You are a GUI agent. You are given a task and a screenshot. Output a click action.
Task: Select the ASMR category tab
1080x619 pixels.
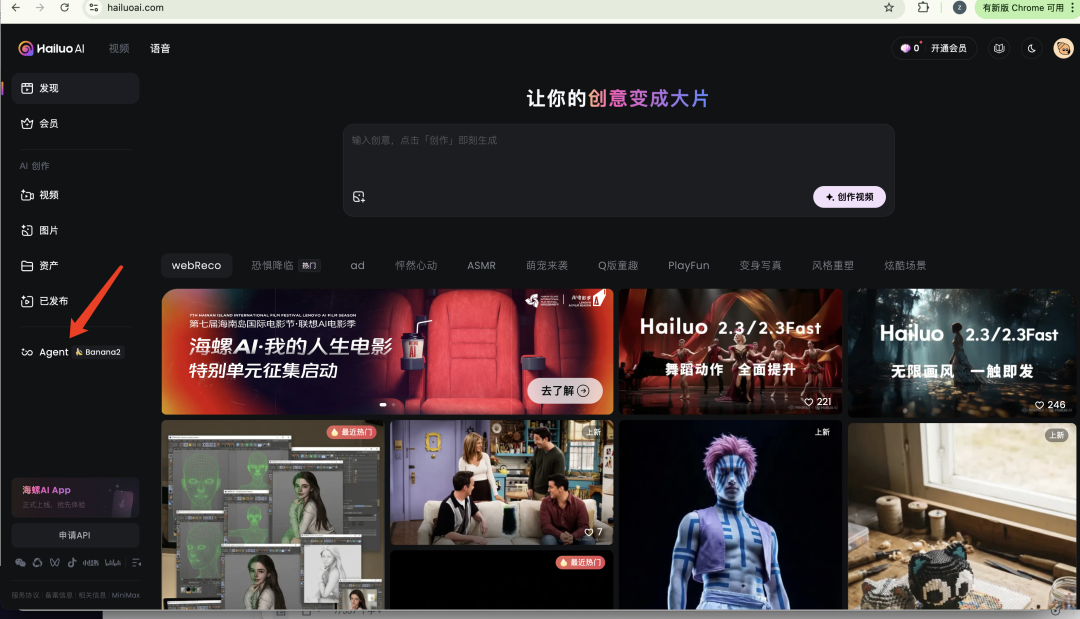[481, 265]
